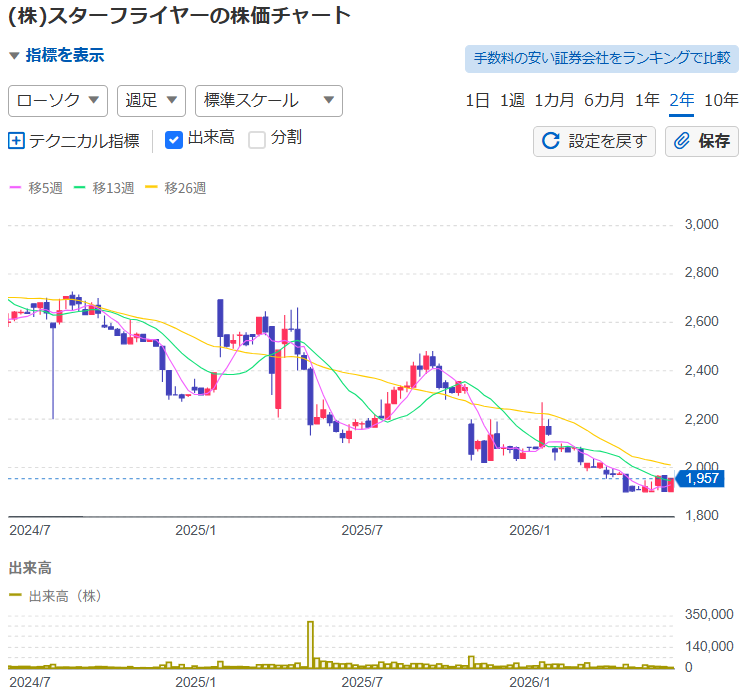743x695 pixels.
Task: Click the 移26週 legend entry
Action: point(176,188)
